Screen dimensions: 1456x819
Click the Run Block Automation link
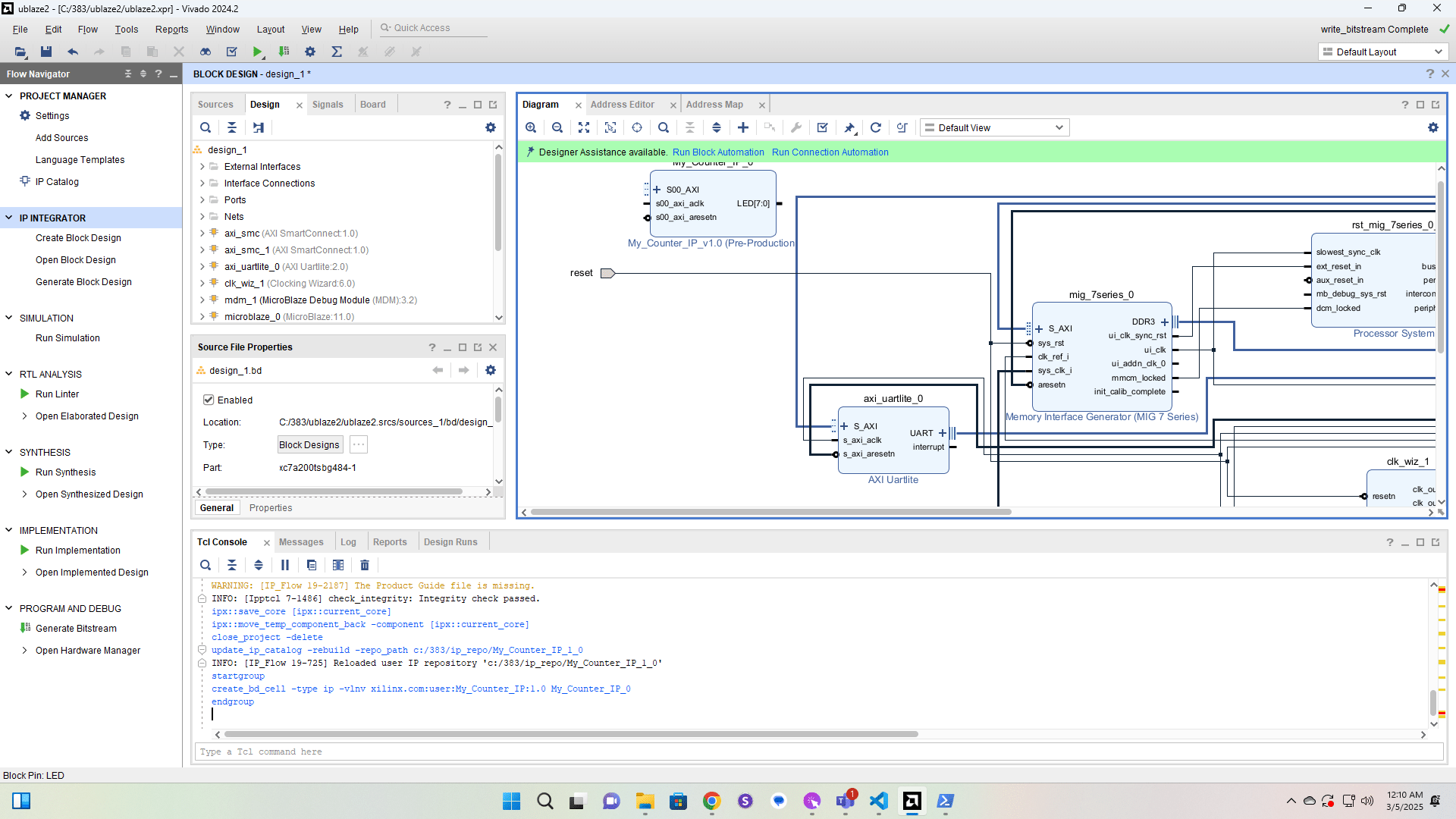click(717, 152)
